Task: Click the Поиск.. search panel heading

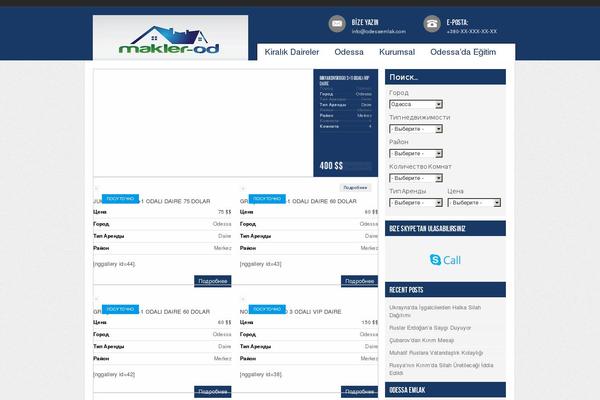Action: (445, 77)
